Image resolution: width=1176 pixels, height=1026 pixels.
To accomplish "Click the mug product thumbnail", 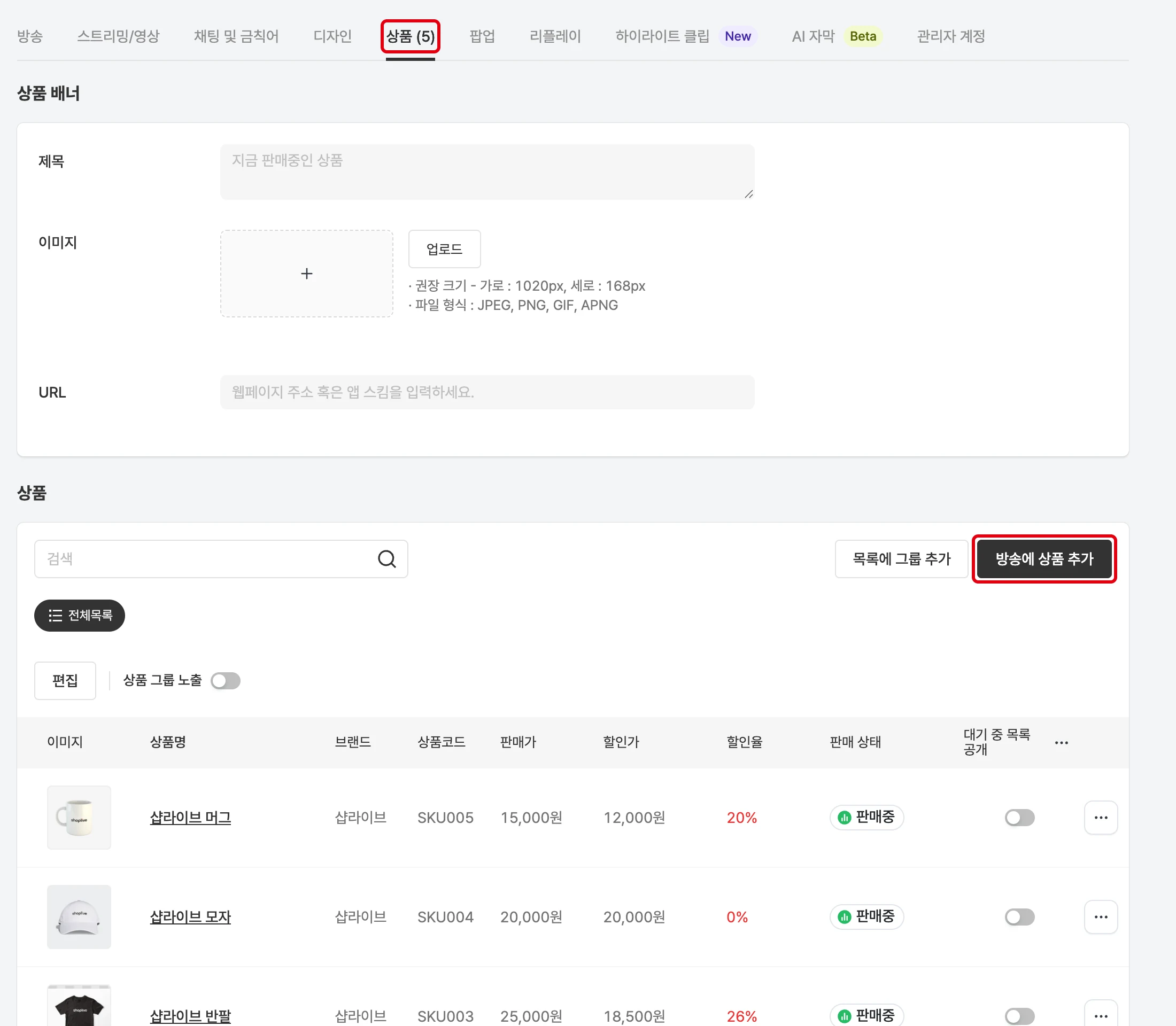I will click(x=79, y=818).
